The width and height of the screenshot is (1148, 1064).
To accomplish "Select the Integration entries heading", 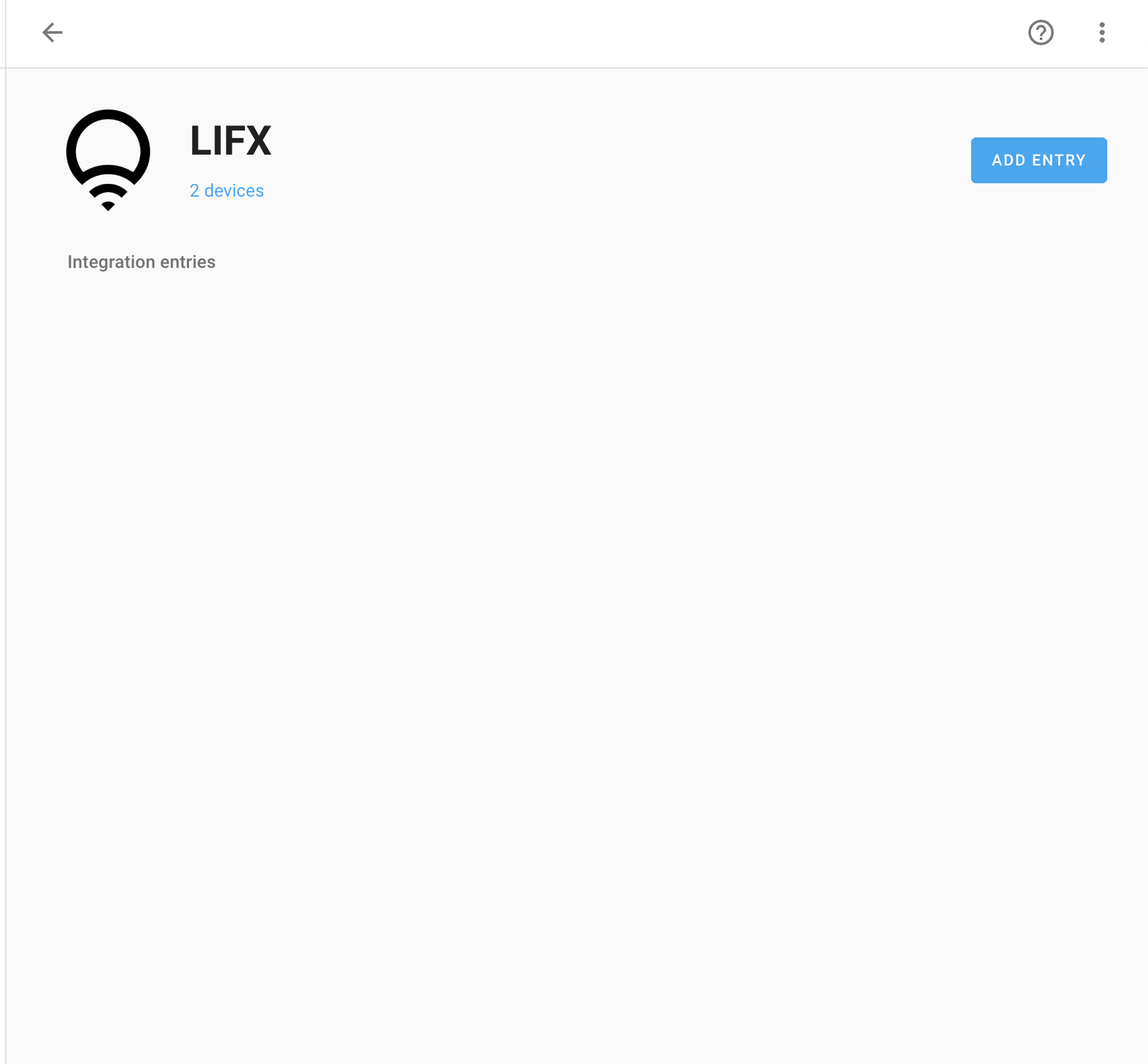I will click(x=141, y=262).
